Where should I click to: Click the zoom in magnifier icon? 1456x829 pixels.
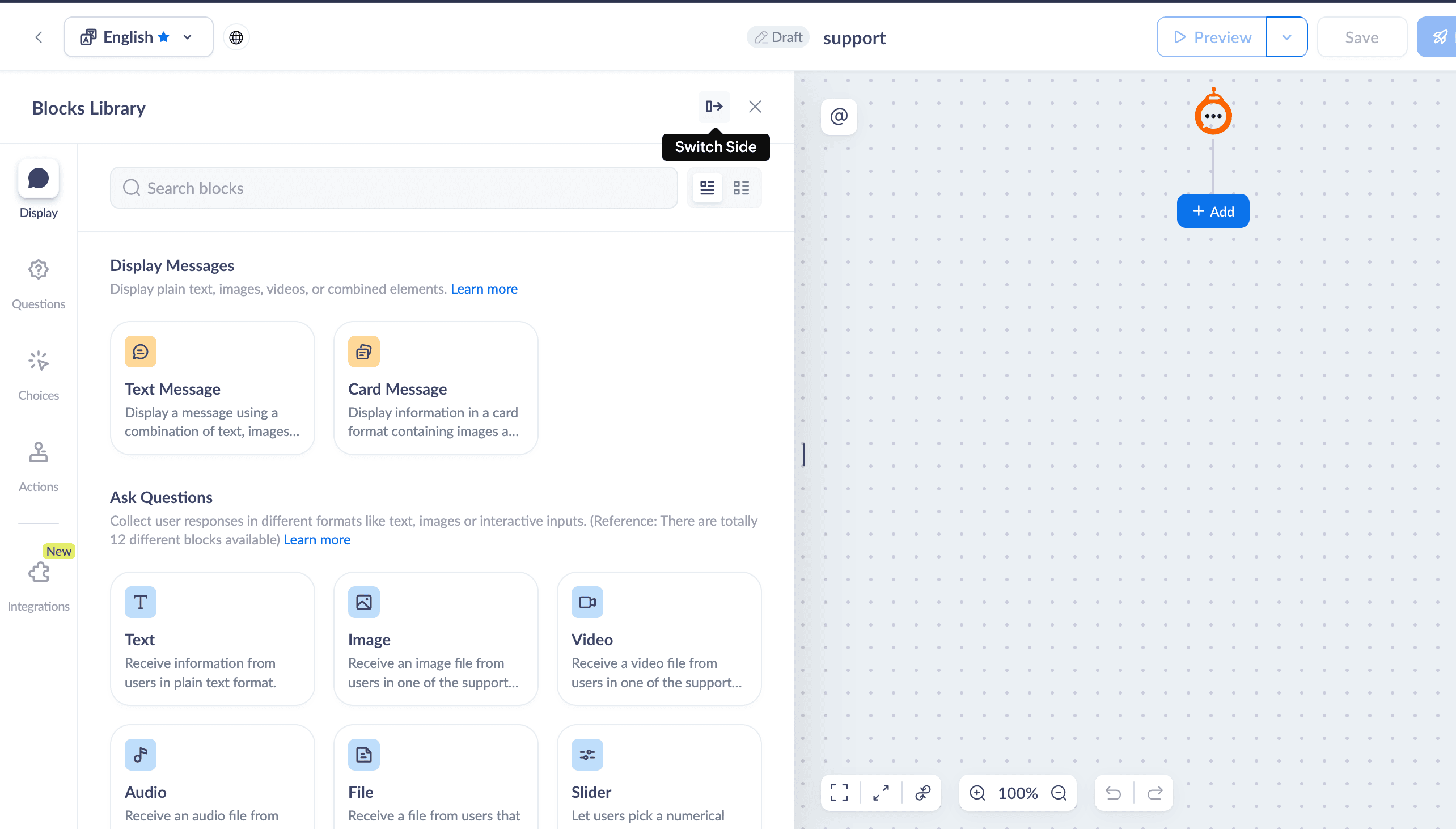(977, 792)
